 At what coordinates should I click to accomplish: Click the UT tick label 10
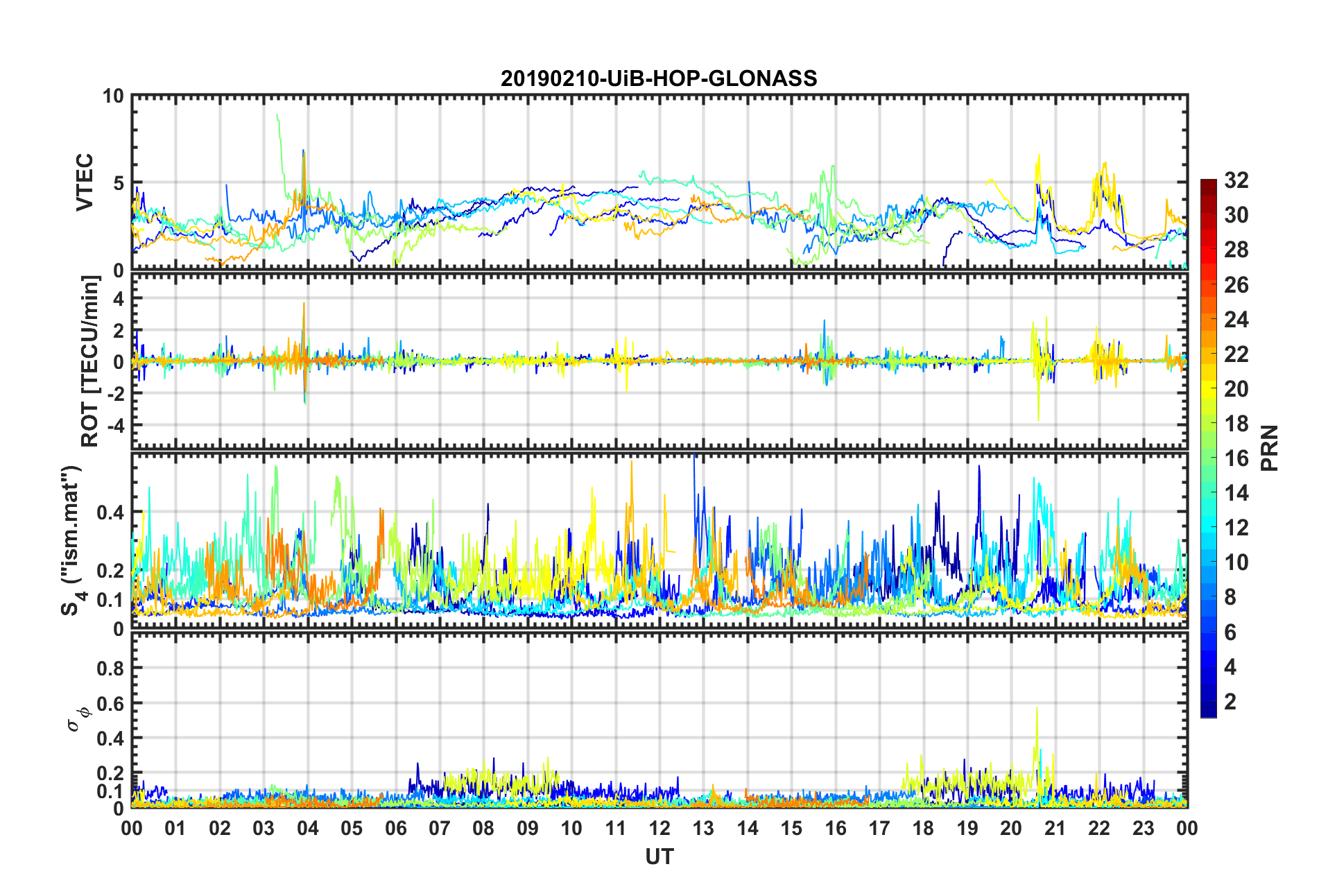point(571,828)
